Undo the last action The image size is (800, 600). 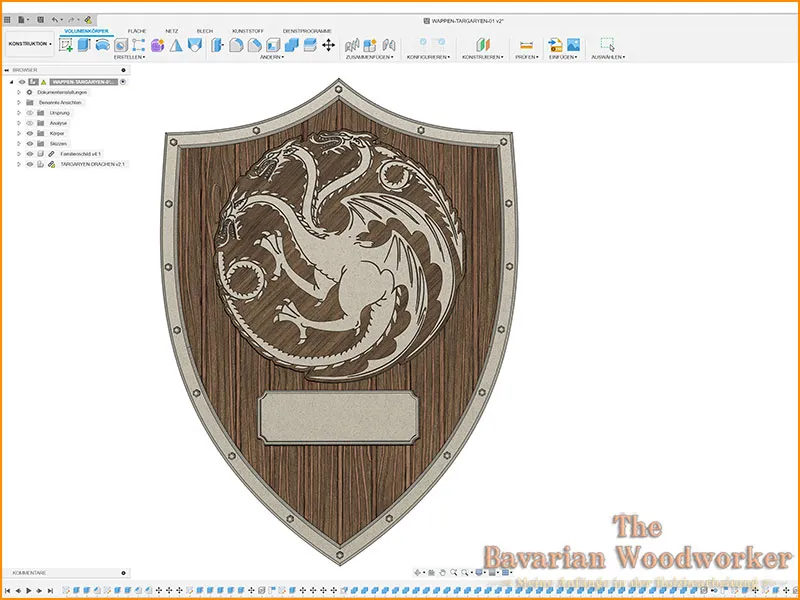tap(55, 20)
